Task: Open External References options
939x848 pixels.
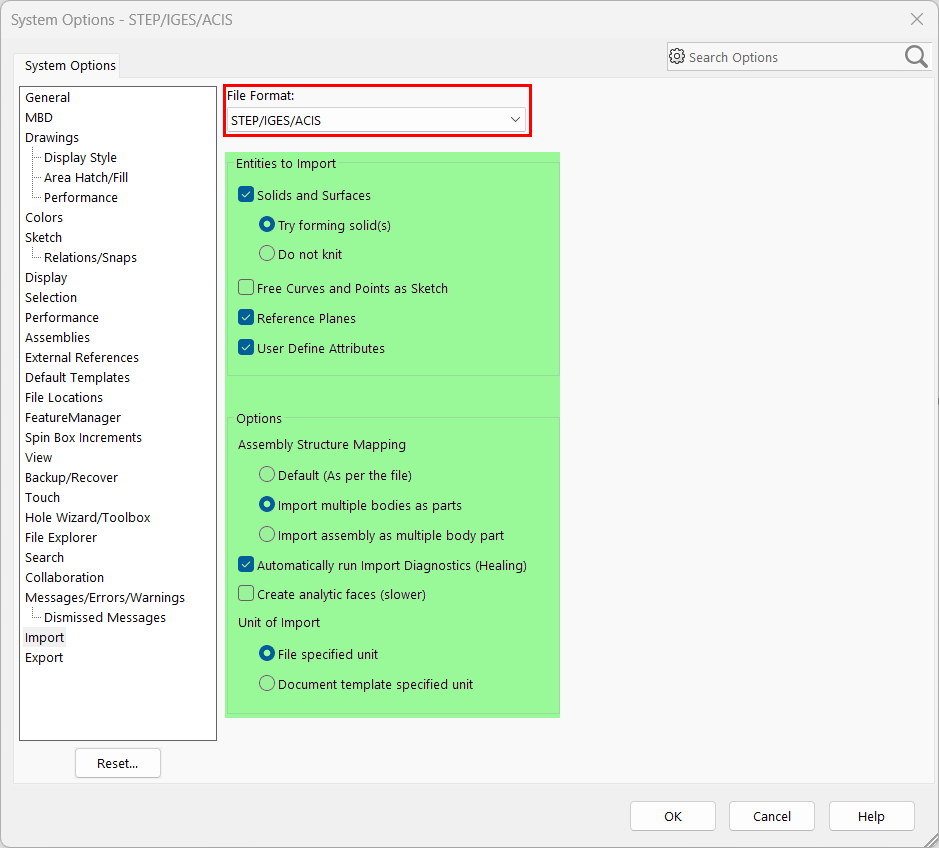Action: [x=82, y=358]
